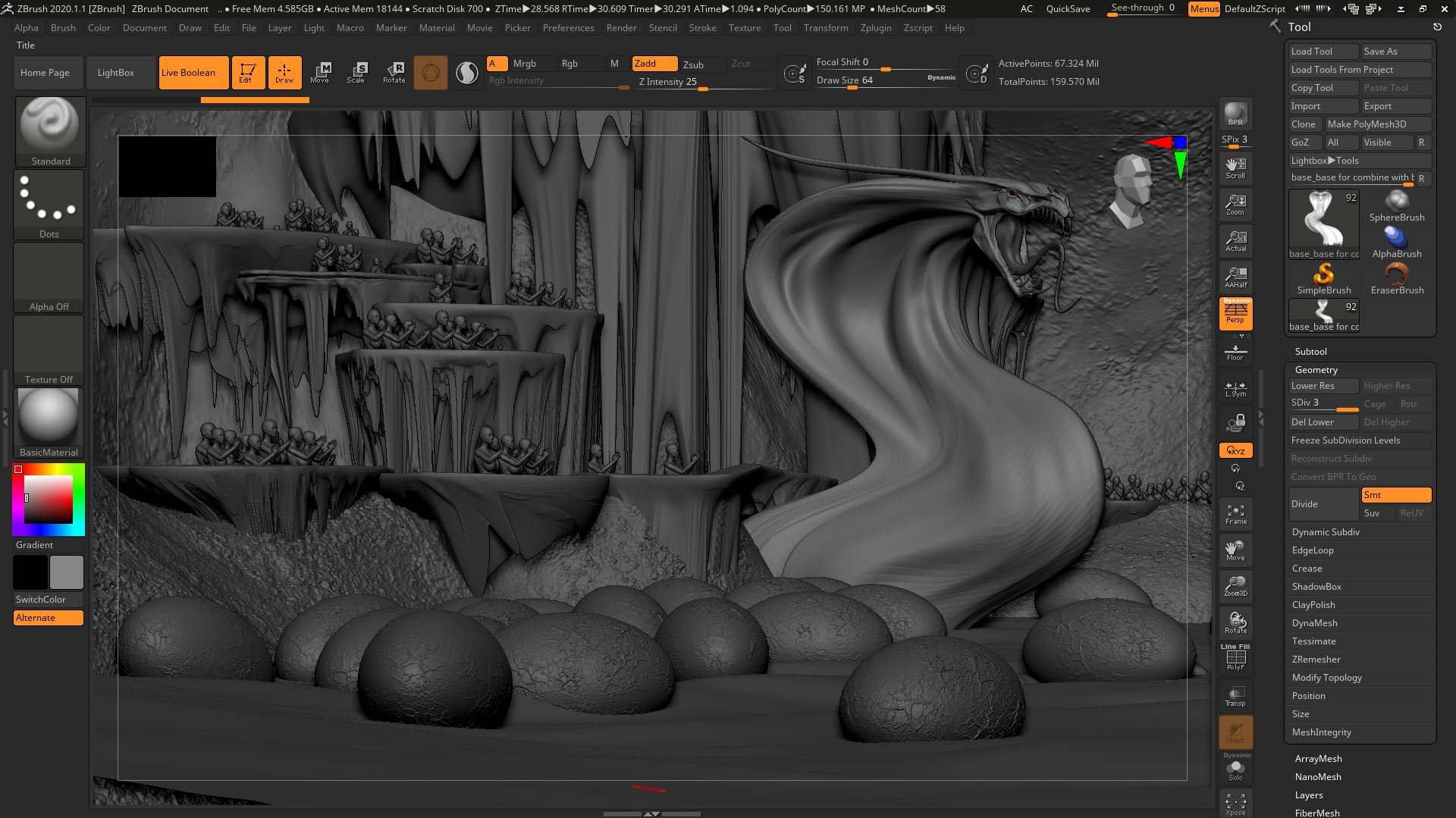Expand the Dynamic Subdiv section

click(1326, 532)
